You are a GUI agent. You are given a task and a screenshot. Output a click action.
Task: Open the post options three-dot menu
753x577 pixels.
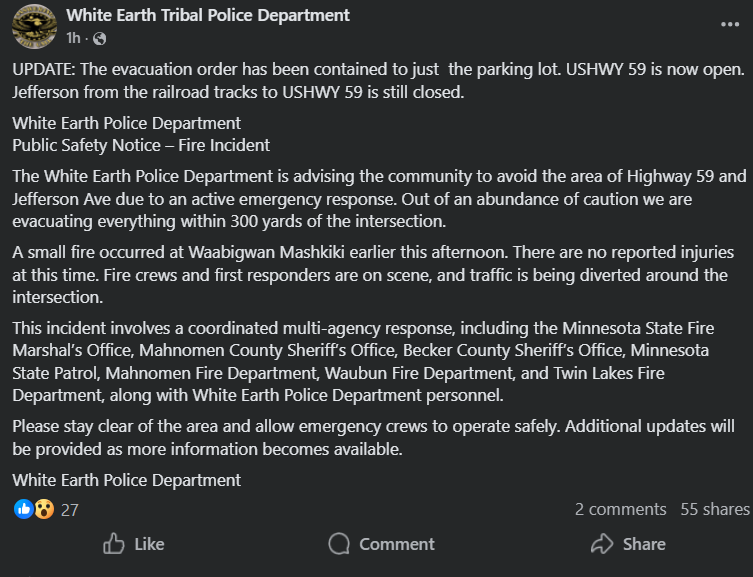click(731, 23)
